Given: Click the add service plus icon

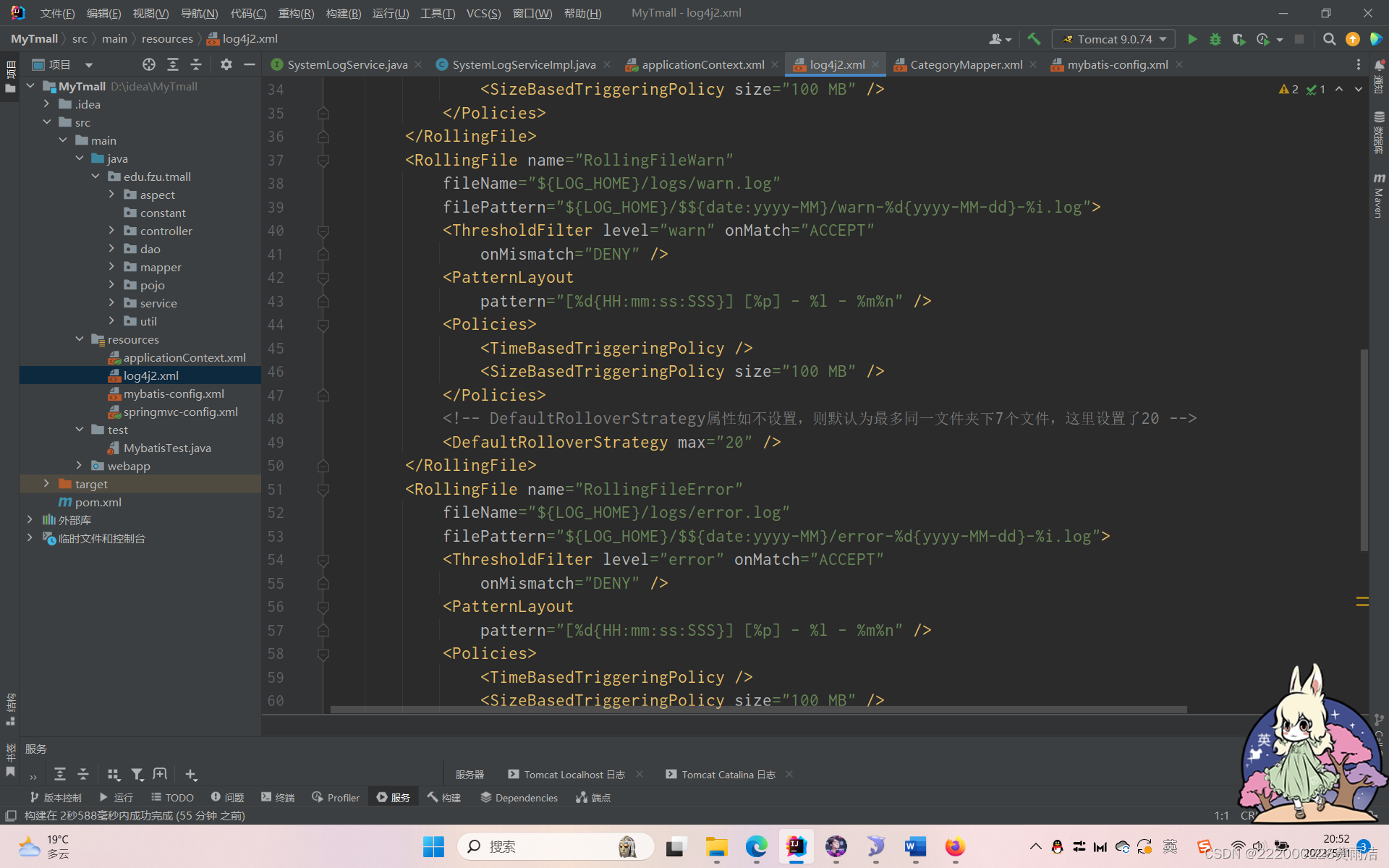Looking at the screenshot, I should click(x=191, y=774).
